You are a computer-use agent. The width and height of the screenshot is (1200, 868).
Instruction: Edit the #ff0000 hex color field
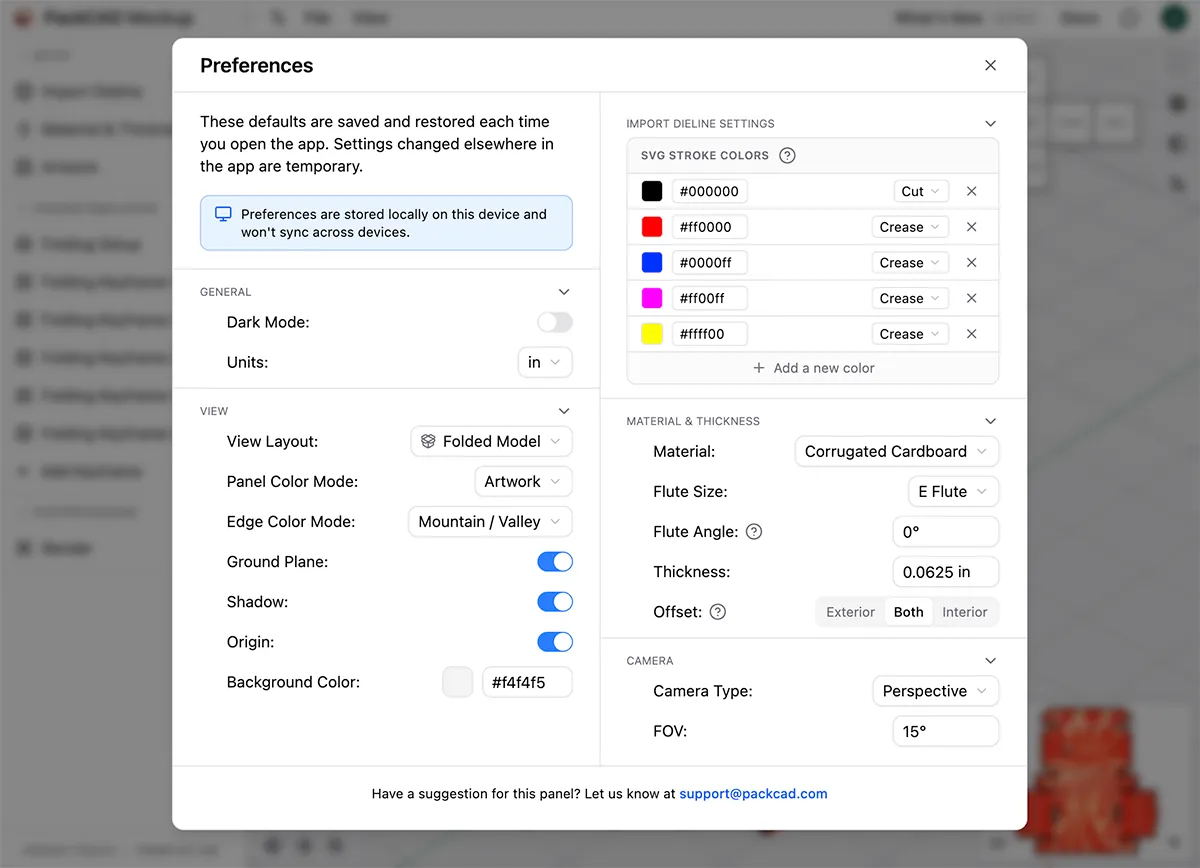tap(709, 227)
